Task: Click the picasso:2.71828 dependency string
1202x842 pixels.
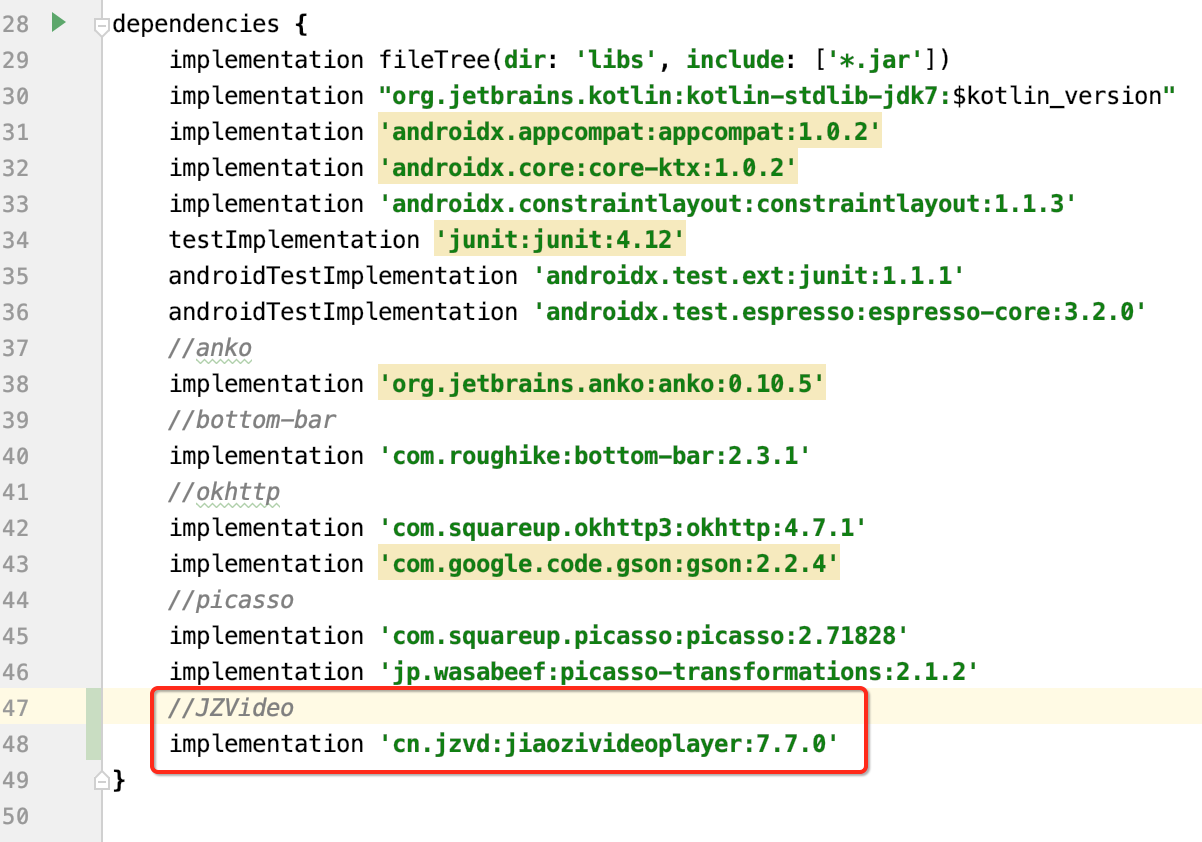Action: [643, 636]
